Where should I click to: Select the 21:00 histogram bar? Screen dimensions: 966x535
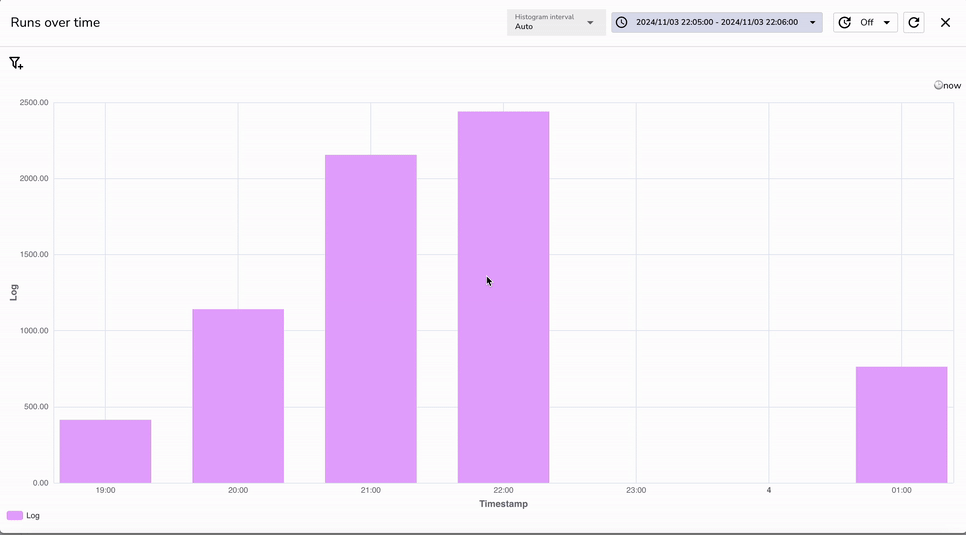pos(371,319)
